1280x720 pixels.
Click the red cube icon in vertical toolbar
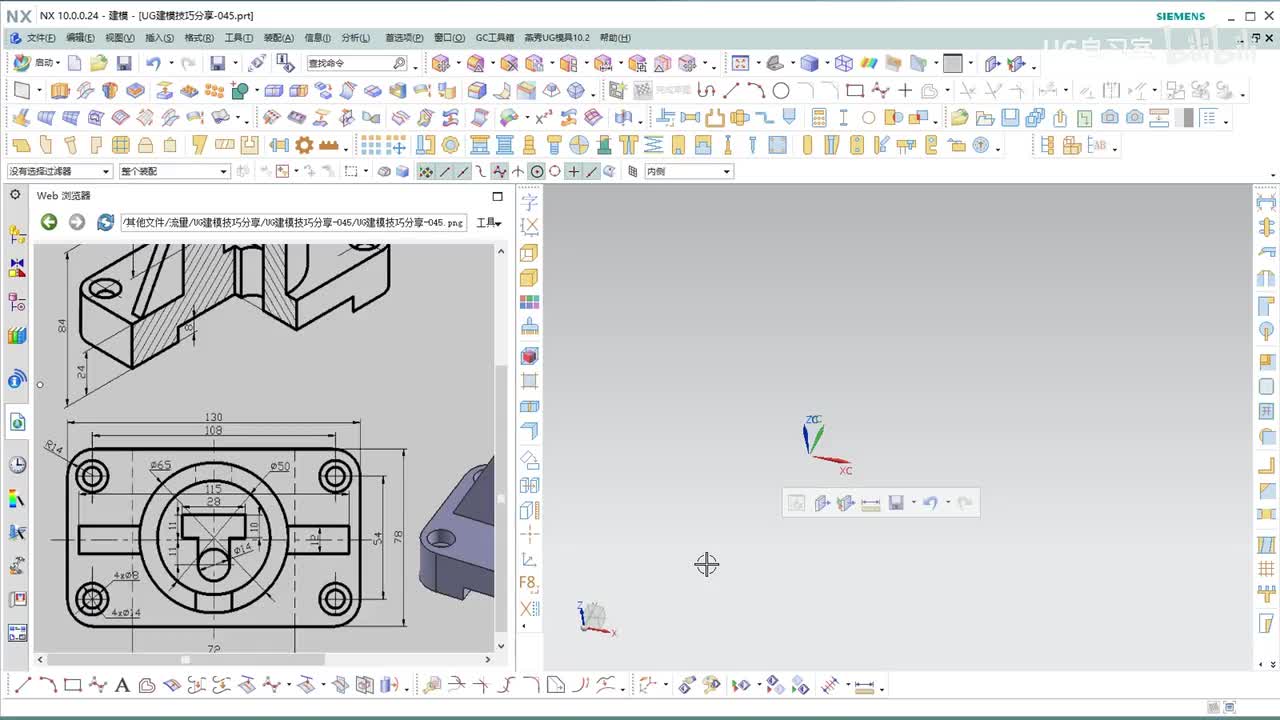[x=530, y=356]
